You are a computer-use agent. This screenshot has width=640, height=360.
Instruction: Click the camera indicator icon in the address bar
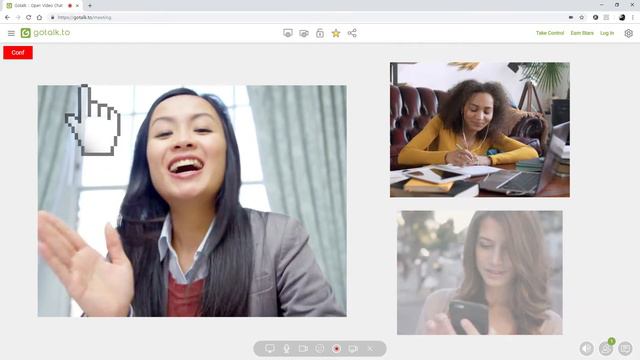point(571,18)
